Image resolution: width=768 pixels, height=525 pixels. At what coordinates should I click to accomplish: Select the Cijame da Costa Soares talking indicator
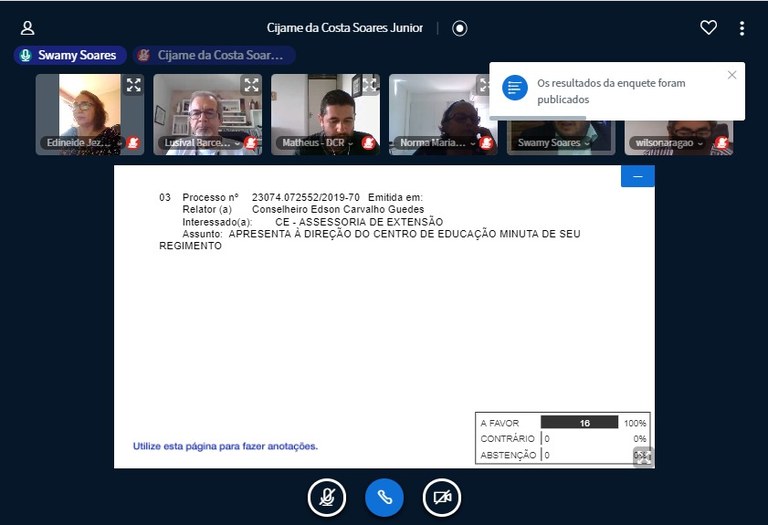click(x=215, y=56)
